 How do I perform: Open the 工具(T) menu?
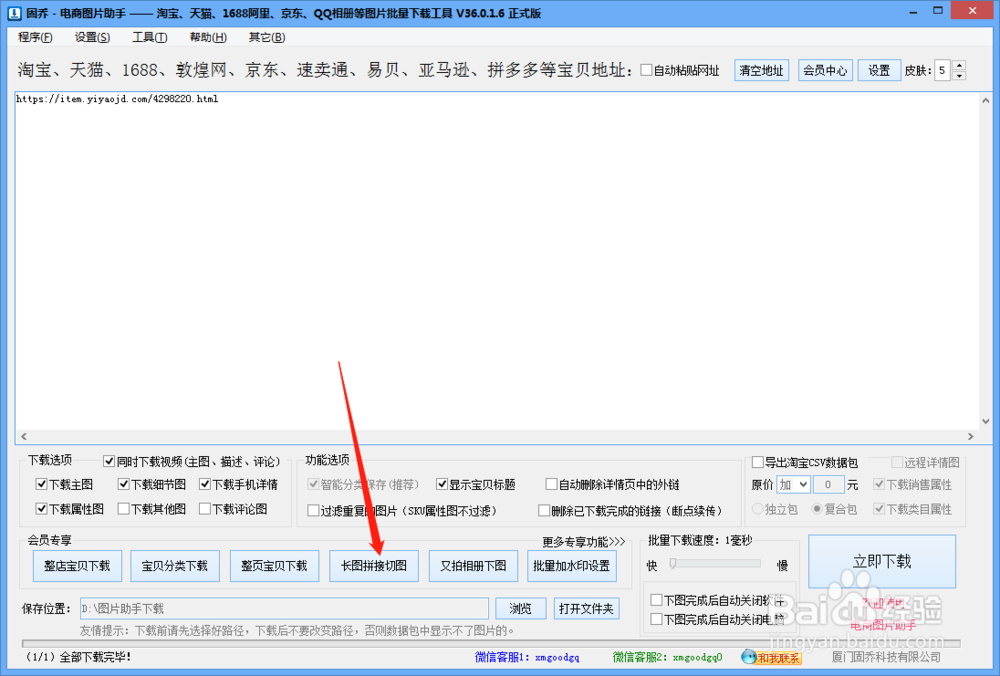tap(149, 38)
